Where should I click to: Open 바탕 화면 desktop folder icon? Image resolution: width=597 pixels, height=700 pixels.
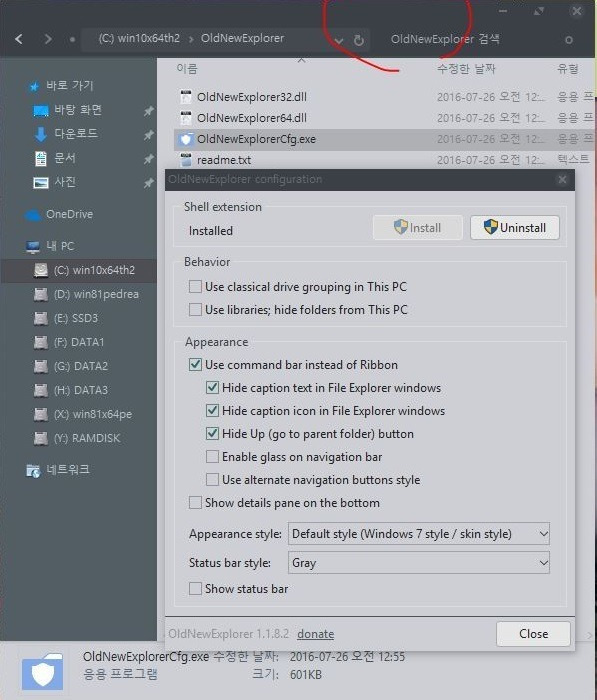(x=41, y=110)
